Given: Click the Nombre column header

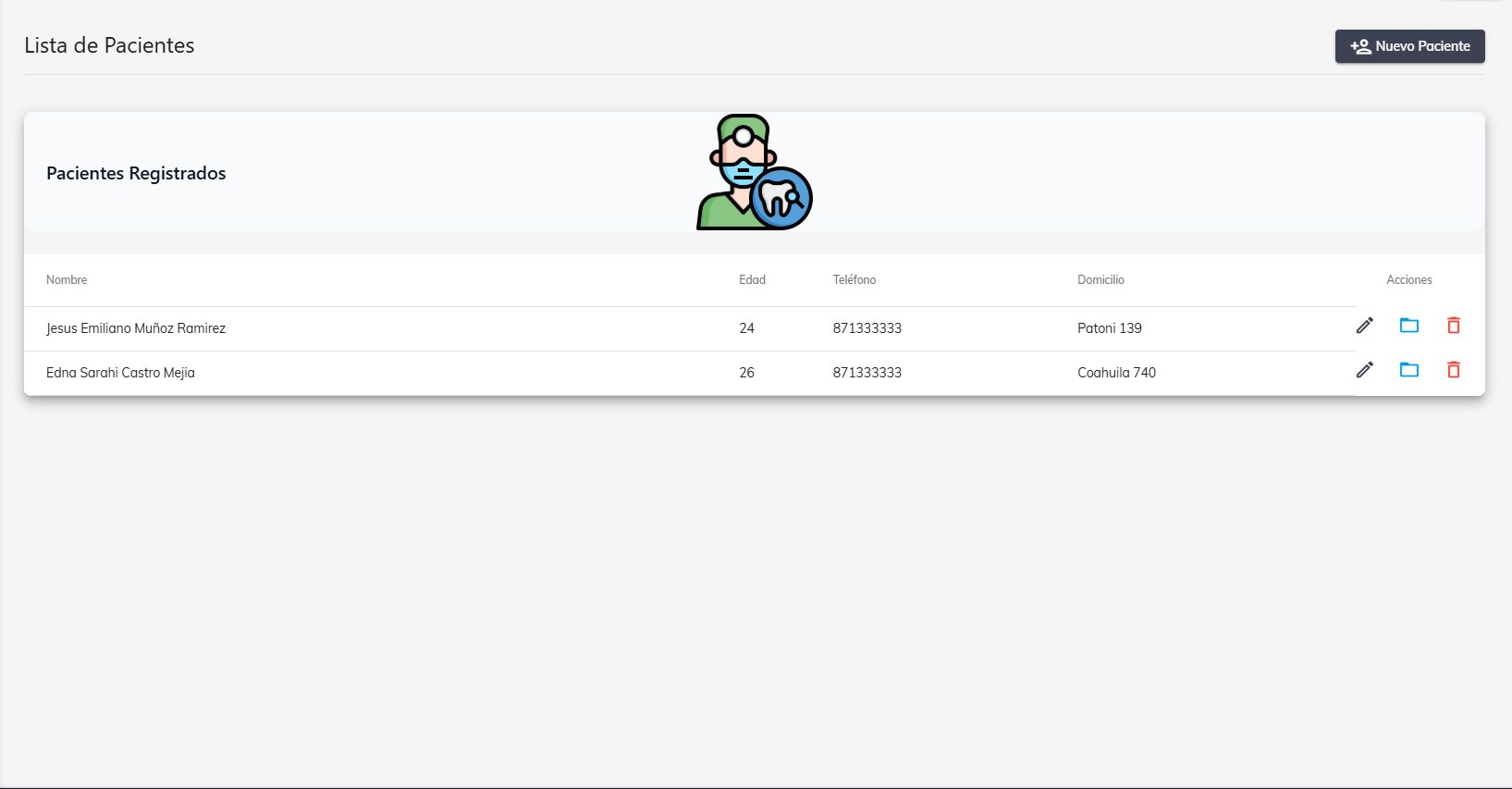Looking at the screenshot, I should pyautogui.click(x=67, y=280).
